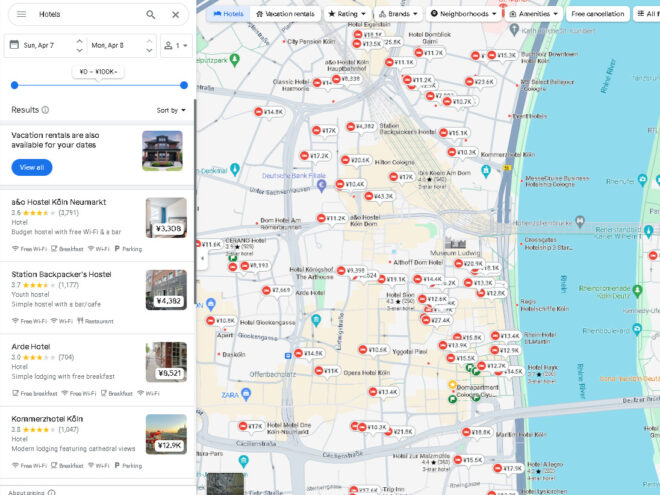Click the ¥14.8K hotel pin near top left
Viewport: 660px width, 495px height.
click(269, 112)
